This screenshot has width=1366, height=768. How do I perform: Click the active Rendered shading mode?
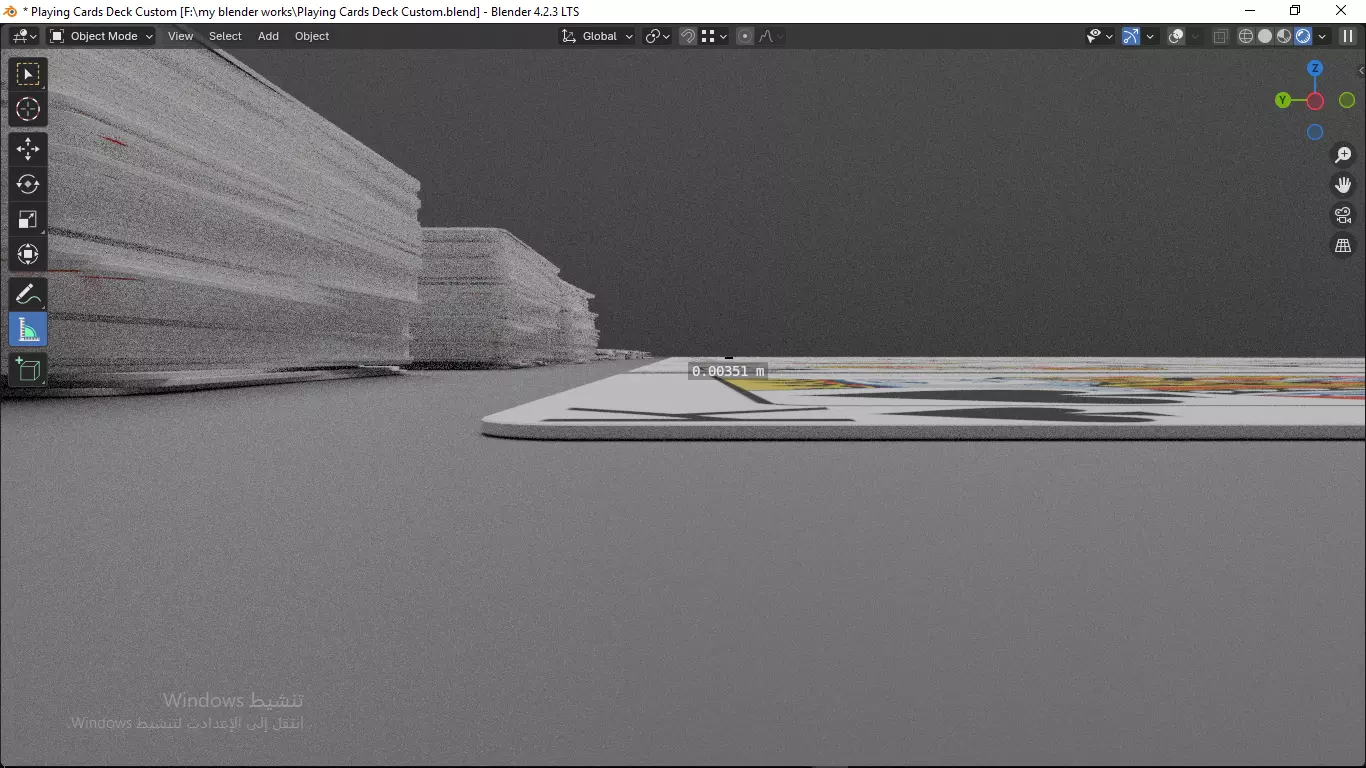[1303, 36]
